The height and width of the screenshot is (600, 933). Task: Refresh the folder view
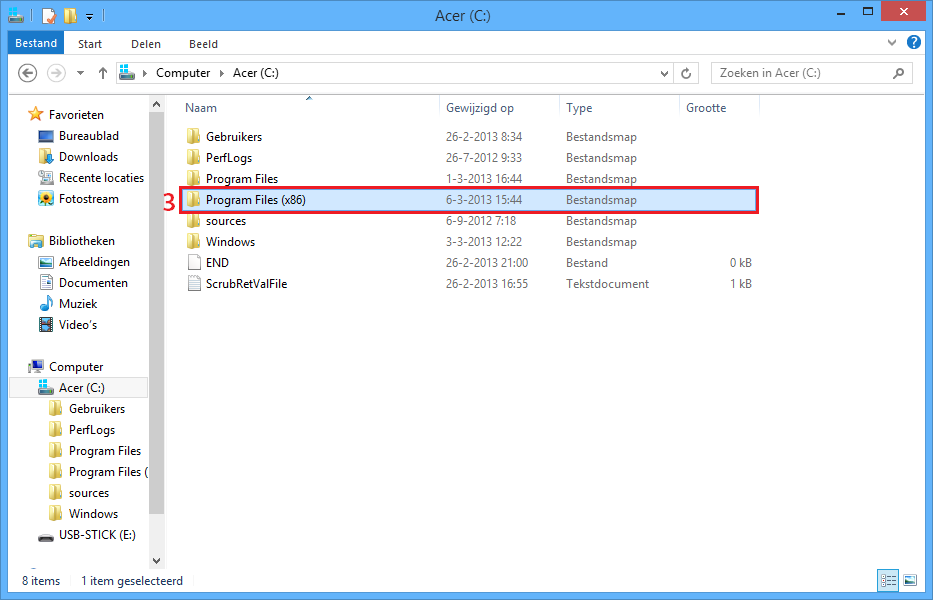(x=686, y=72)
